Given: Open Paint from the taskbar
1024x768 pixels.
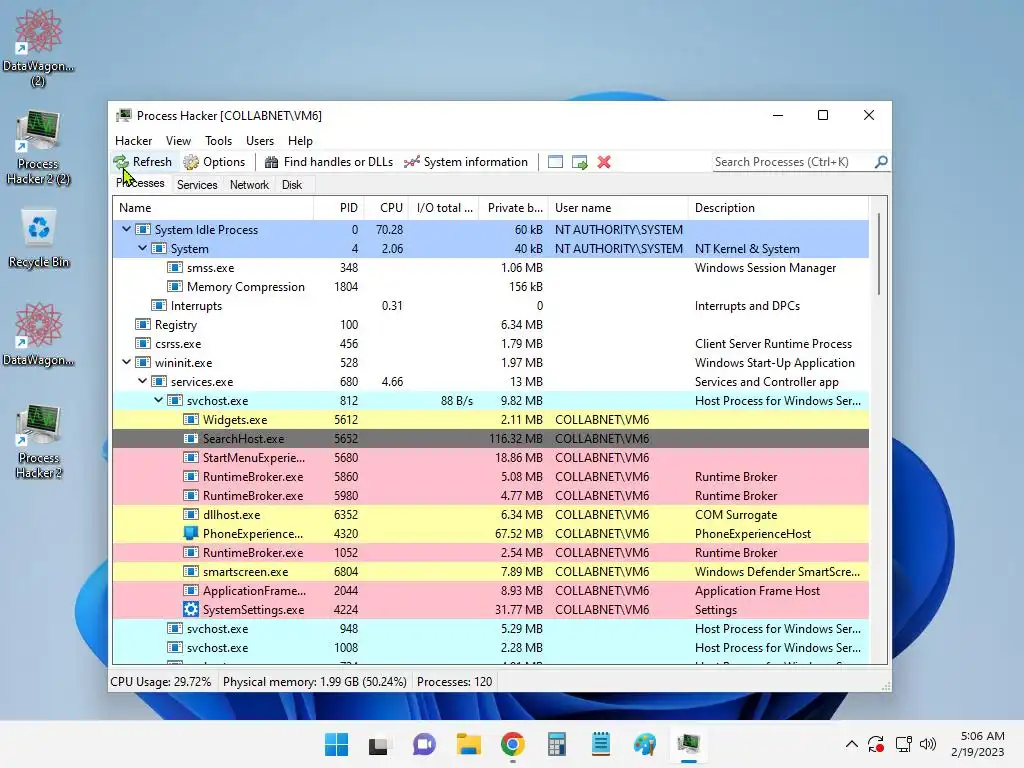Looking at the screenshot, I should pyautogui.click(x=645, y=744).
